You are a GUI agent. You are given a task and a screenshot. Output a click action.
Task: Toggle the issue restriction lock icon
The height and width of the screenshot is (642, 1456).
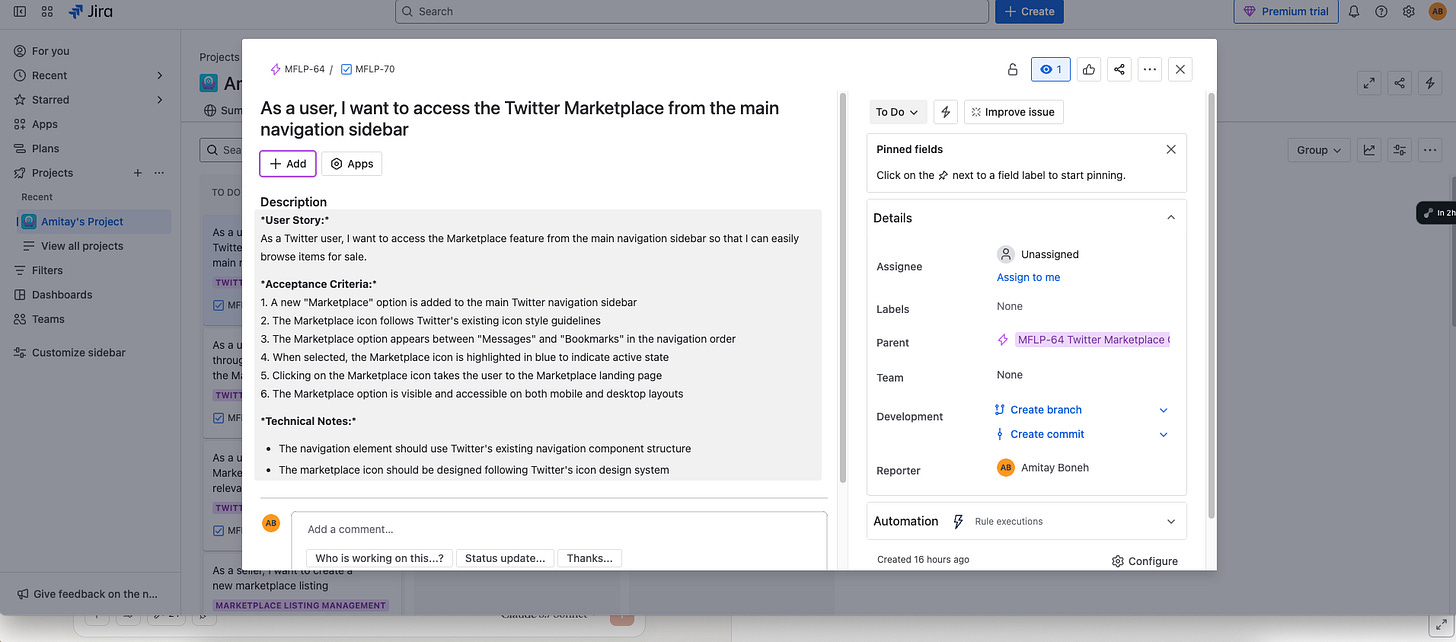click(1012, 69)
